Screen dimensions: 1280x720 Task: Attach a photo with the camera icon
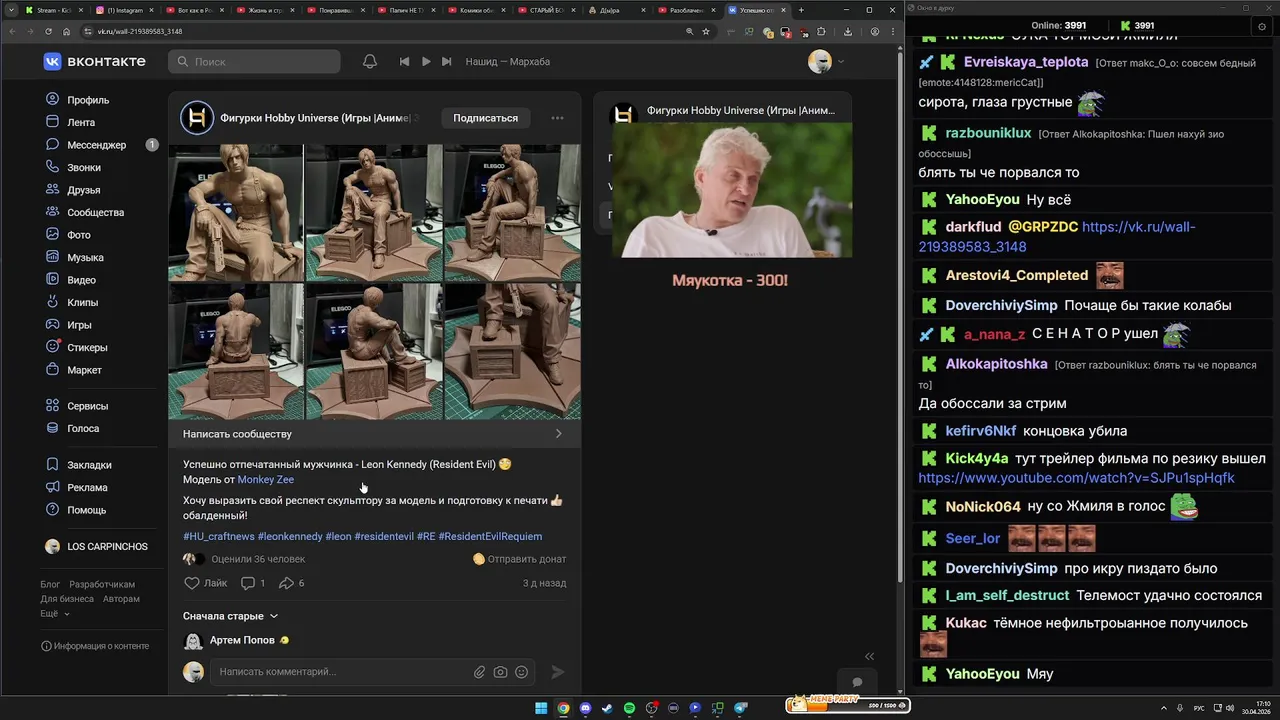pyautogui.click(x=500, y=672)
